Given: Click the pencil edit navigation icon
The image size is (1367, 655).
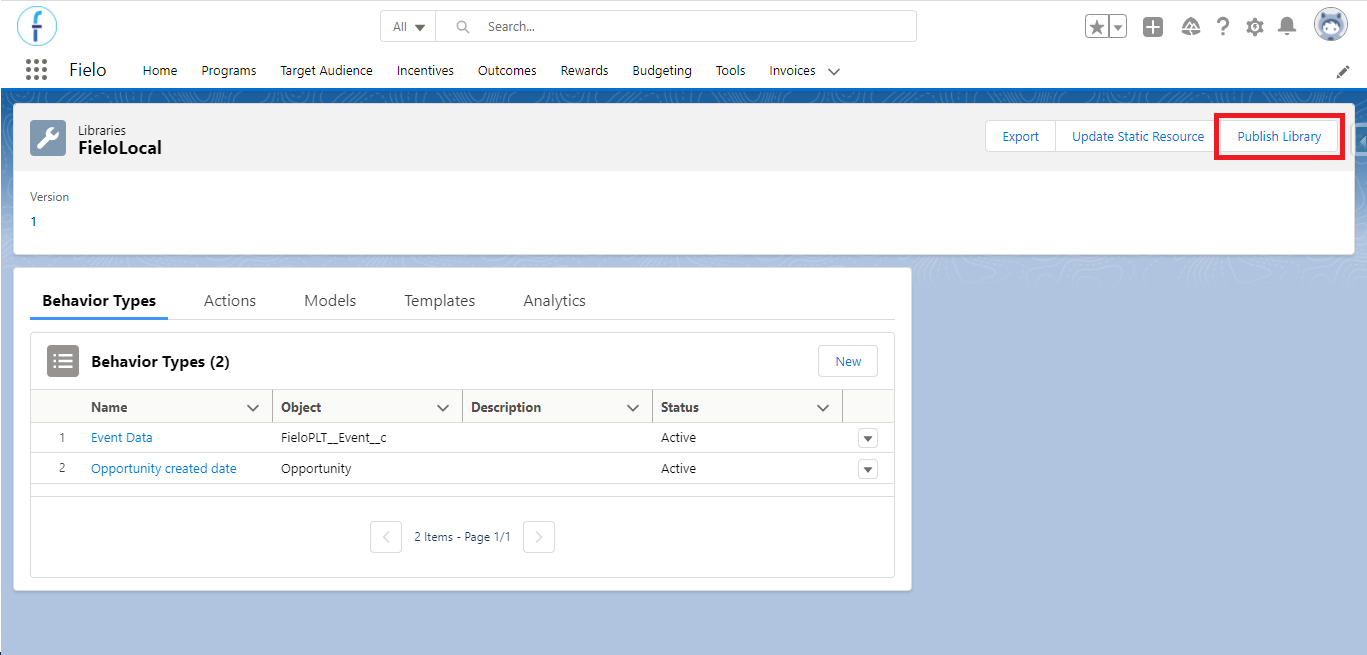Looking at the screenshot, I should [x=1343, y=72].
